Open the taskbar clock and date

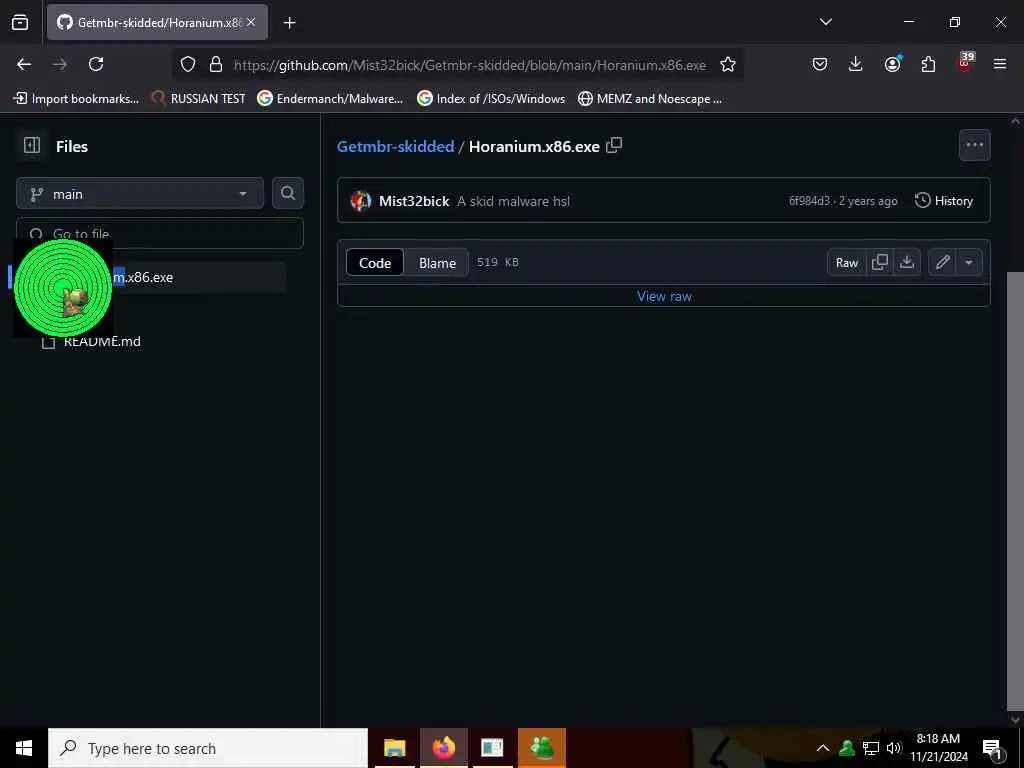(938, 748)
